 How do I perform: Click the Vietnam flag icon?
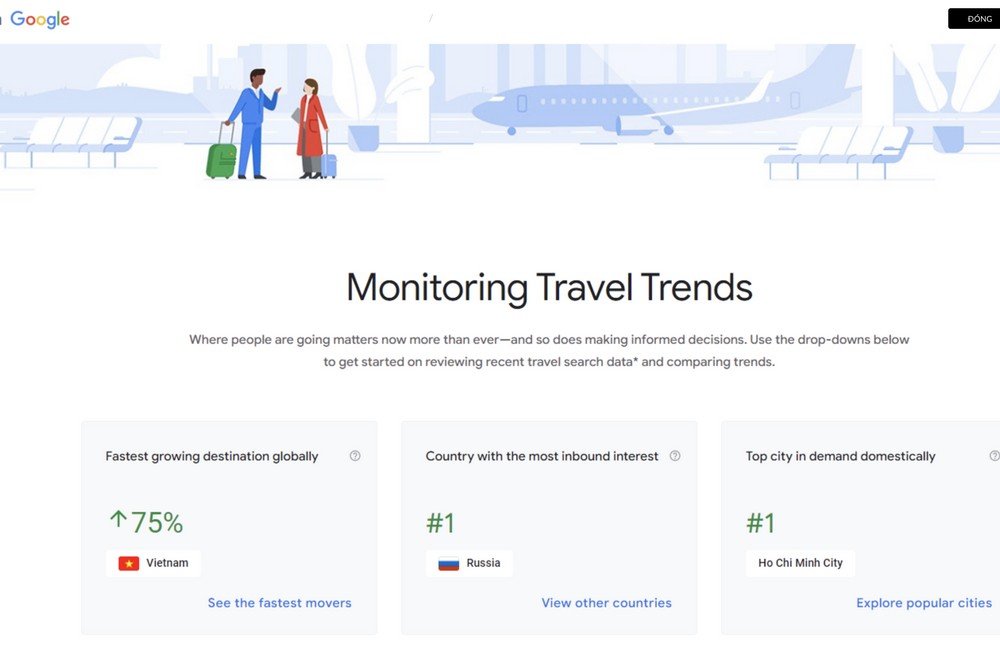(x=127, y=563)
